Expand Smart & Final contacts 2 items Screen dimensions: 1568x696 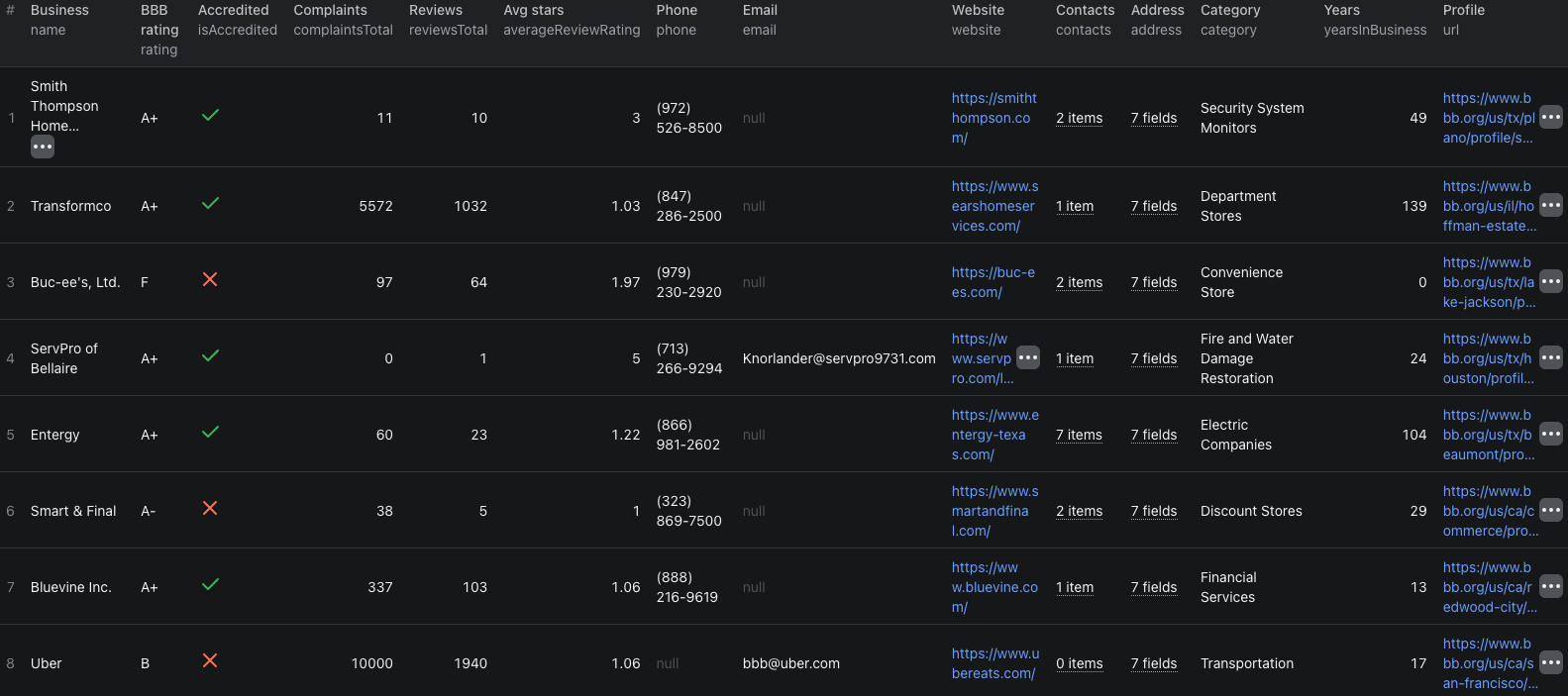1079,511
